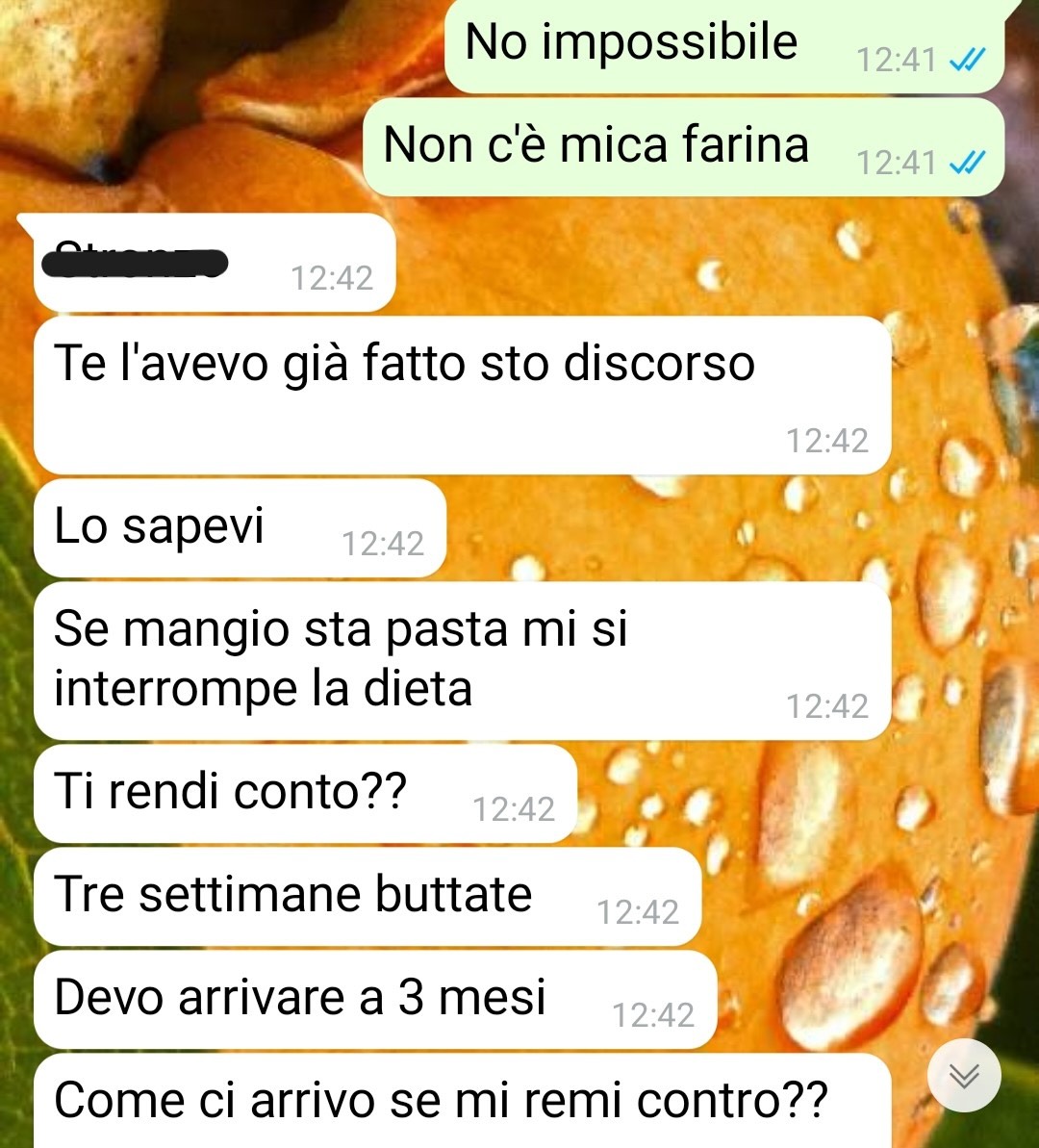Tap the 'Lo sapevi' message bubble
The height and width of the screenshot is (1148, 1039).
click(x=240, y=528)
